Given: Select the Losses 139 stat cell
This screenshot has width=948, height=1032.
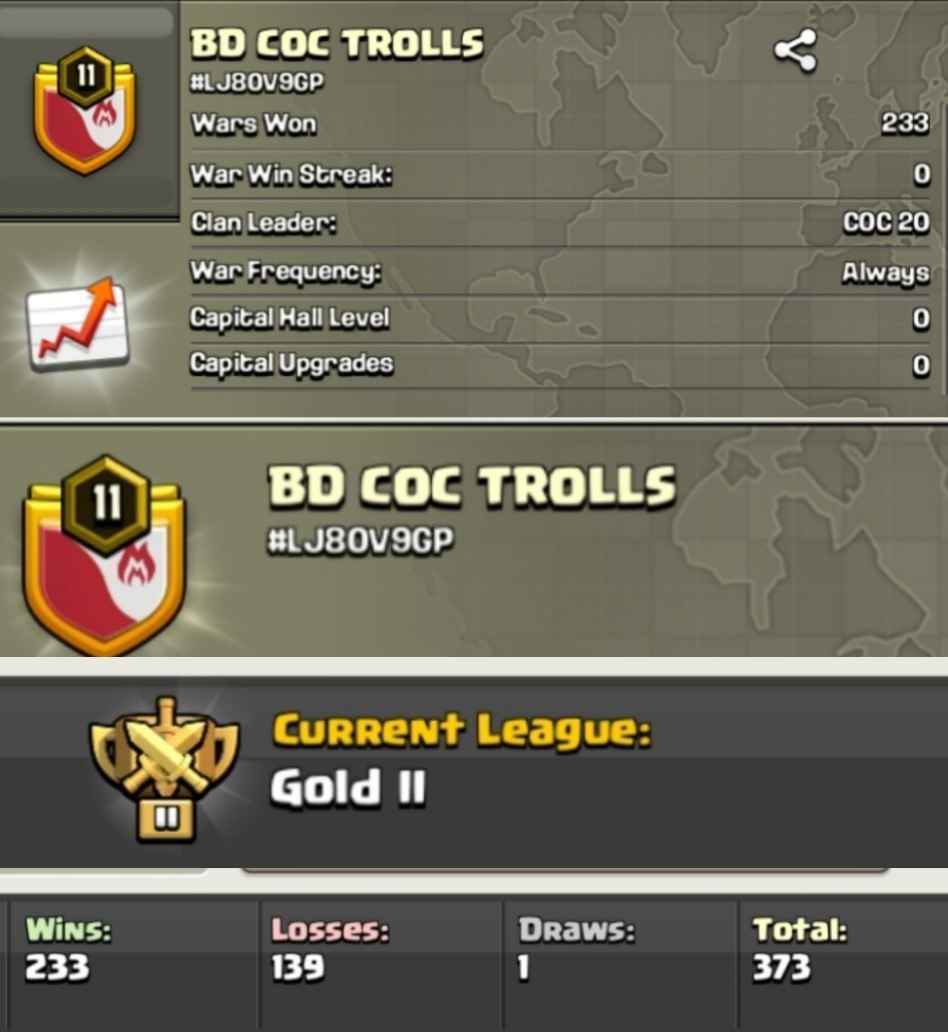Looking at the screenshot, I should pos(381,962).
